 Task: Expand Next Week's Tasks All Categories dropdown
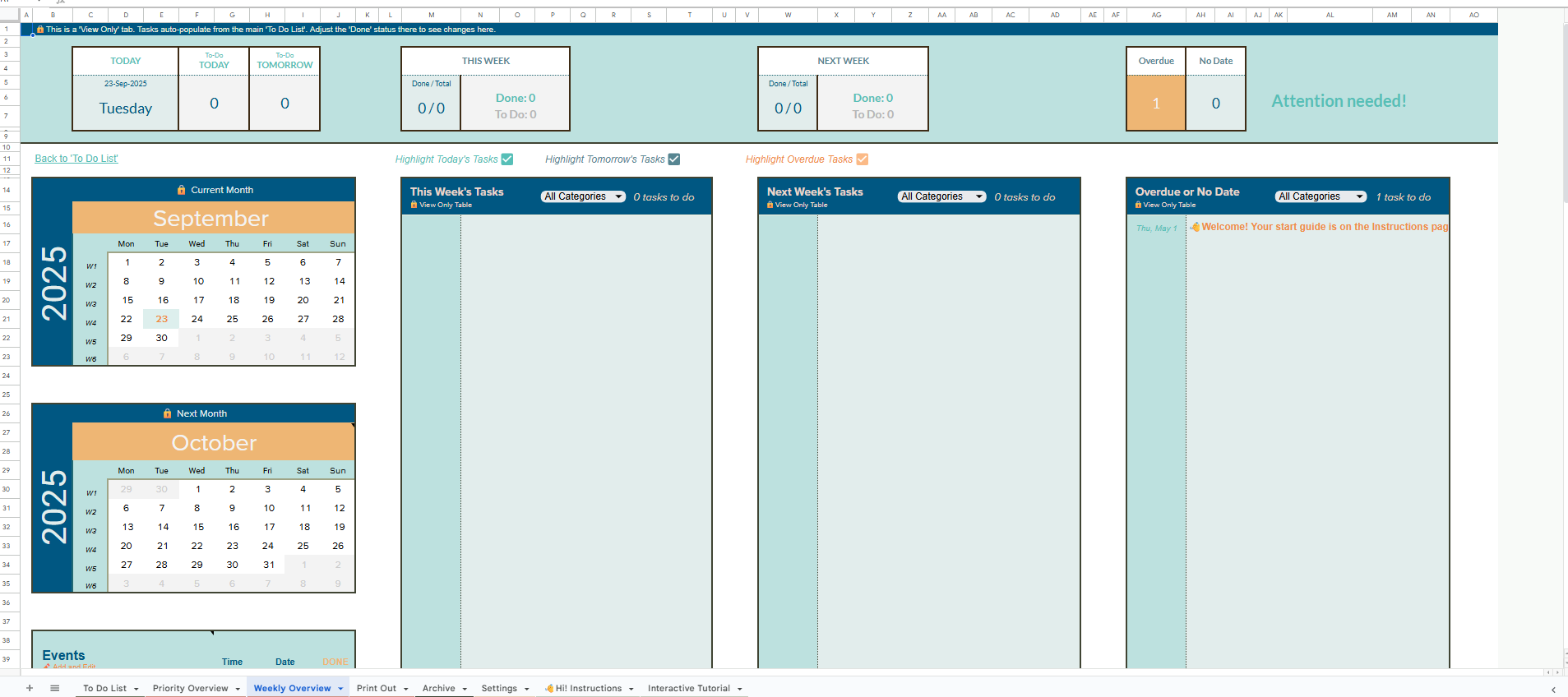(x=941, y=196)
